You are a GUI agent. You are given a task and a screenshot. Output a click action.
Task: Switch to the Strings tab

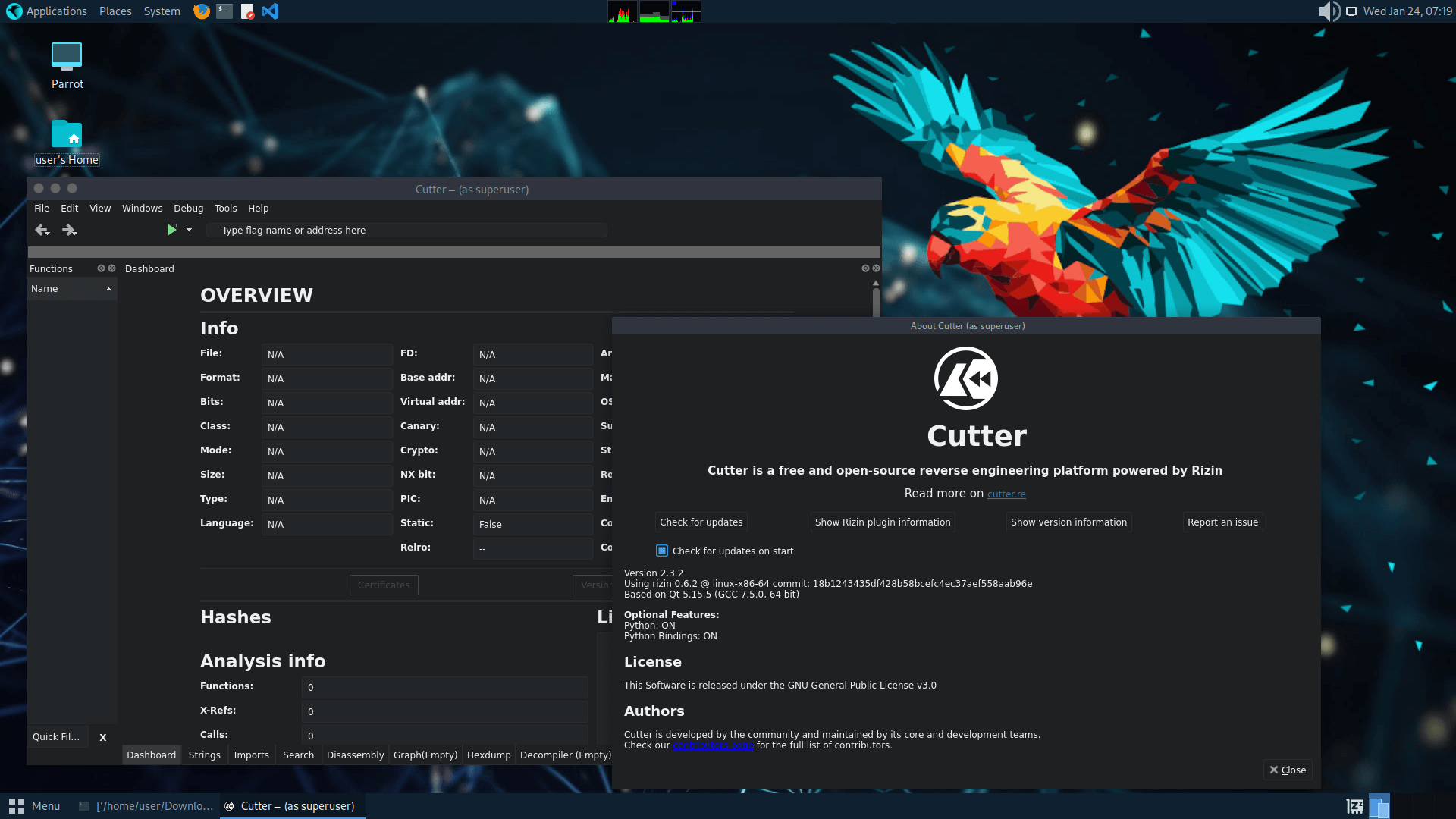click(204, 755)
